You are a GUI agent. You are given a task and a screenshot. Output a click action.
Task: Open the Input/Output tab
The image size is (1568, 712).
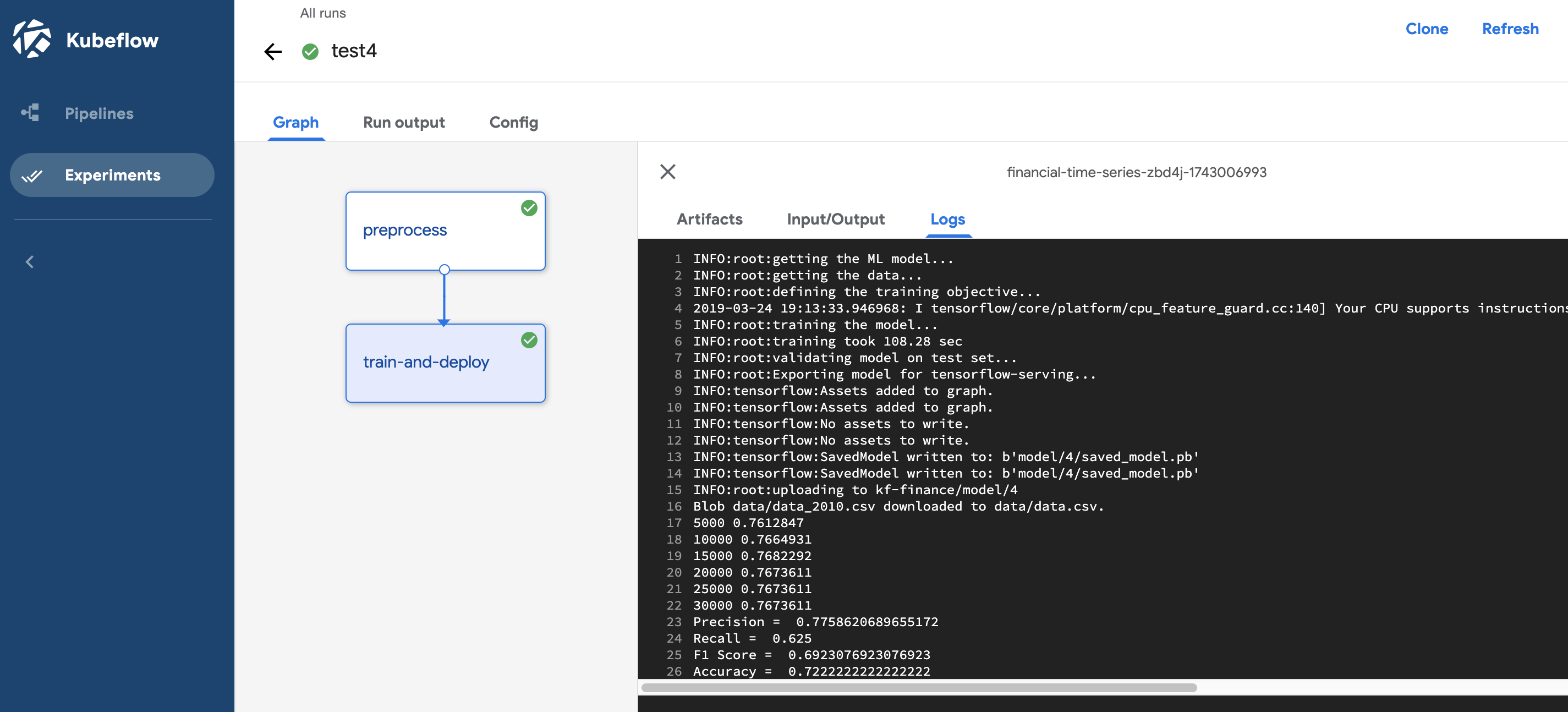click(x=836, y=219)
